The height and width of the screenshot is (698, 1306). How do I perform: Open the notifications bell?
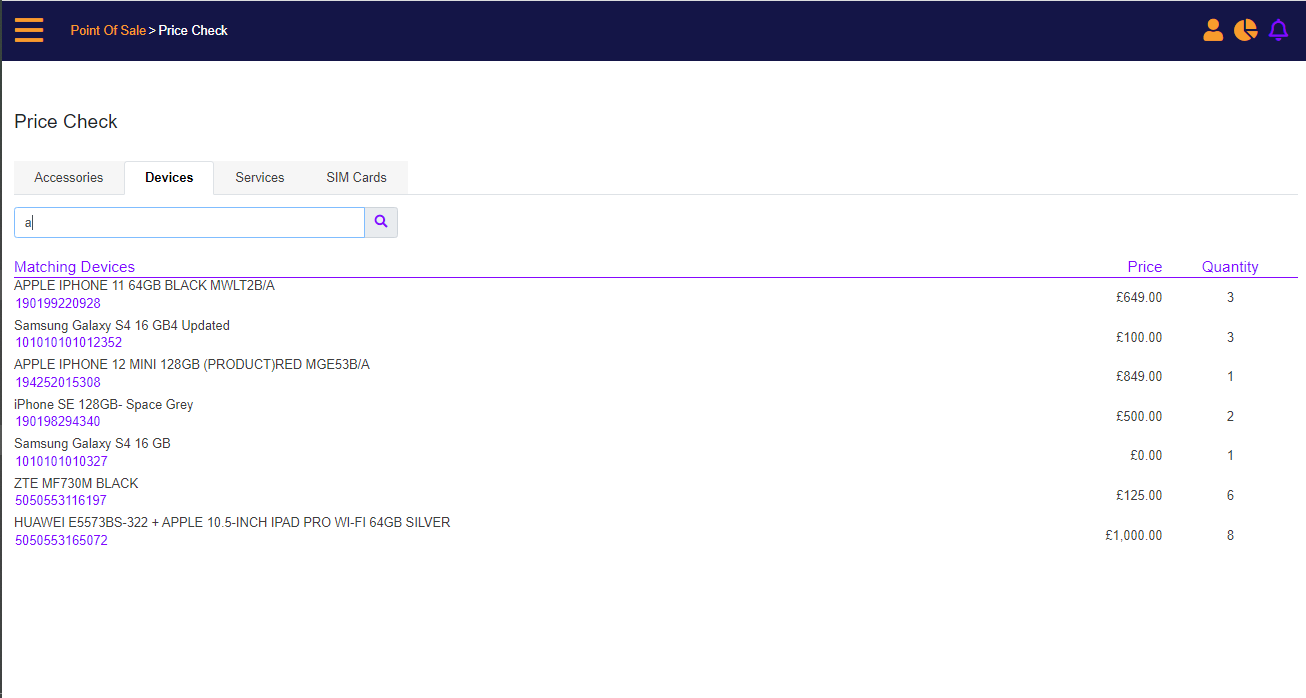[1278, 30]
